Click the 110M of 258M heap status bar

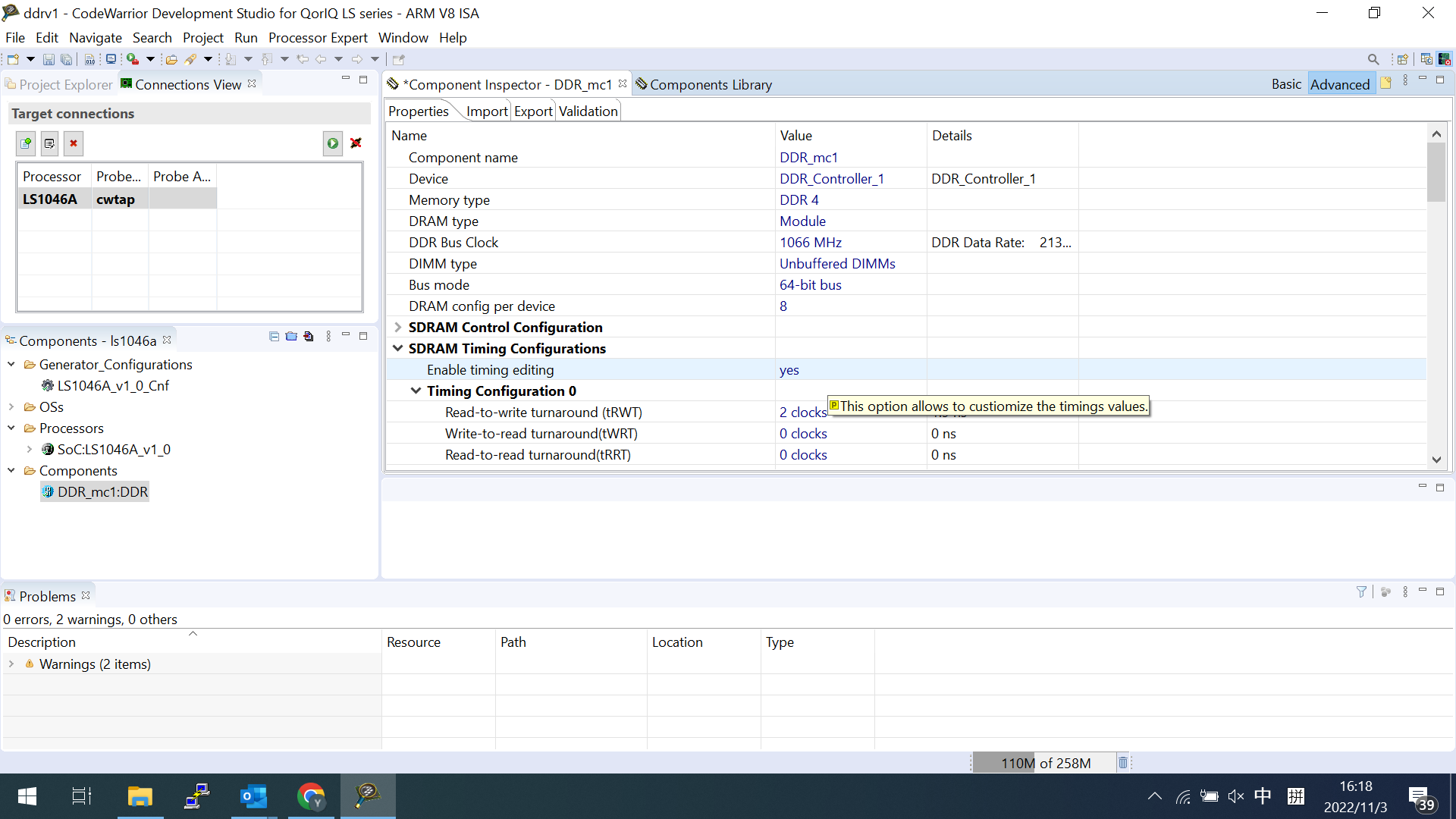pos(1045,763)
